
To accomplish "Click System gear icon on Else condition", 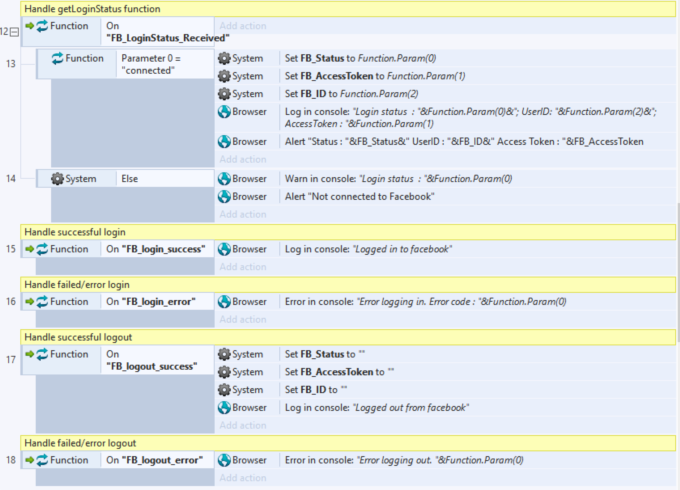I will coord(57,179).
